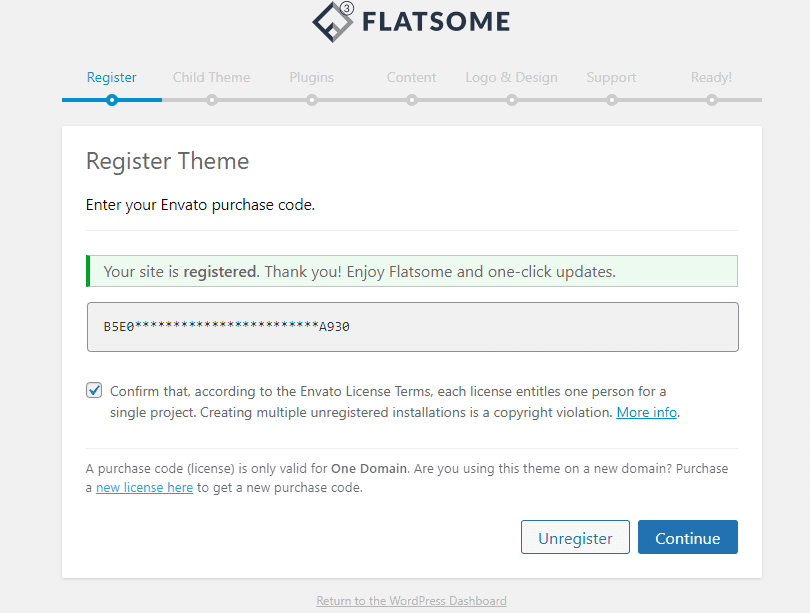The image size is (810, 613).
Task: Return to the WordPress Dashboard
Action: (410, 600)
